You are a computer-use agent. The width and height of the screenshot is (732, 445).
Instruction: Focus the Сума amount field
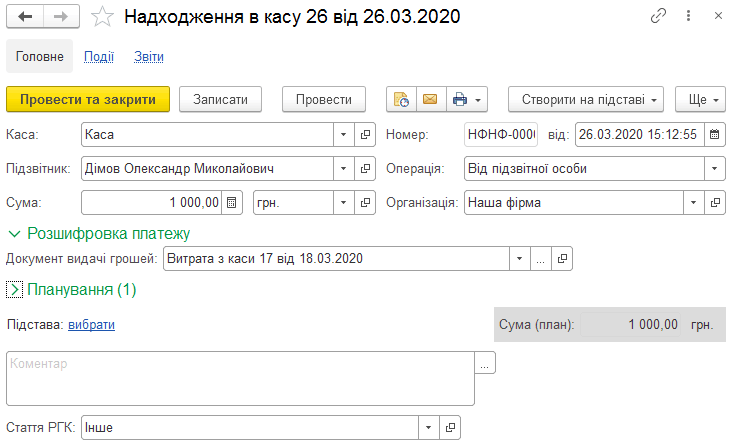152,203
